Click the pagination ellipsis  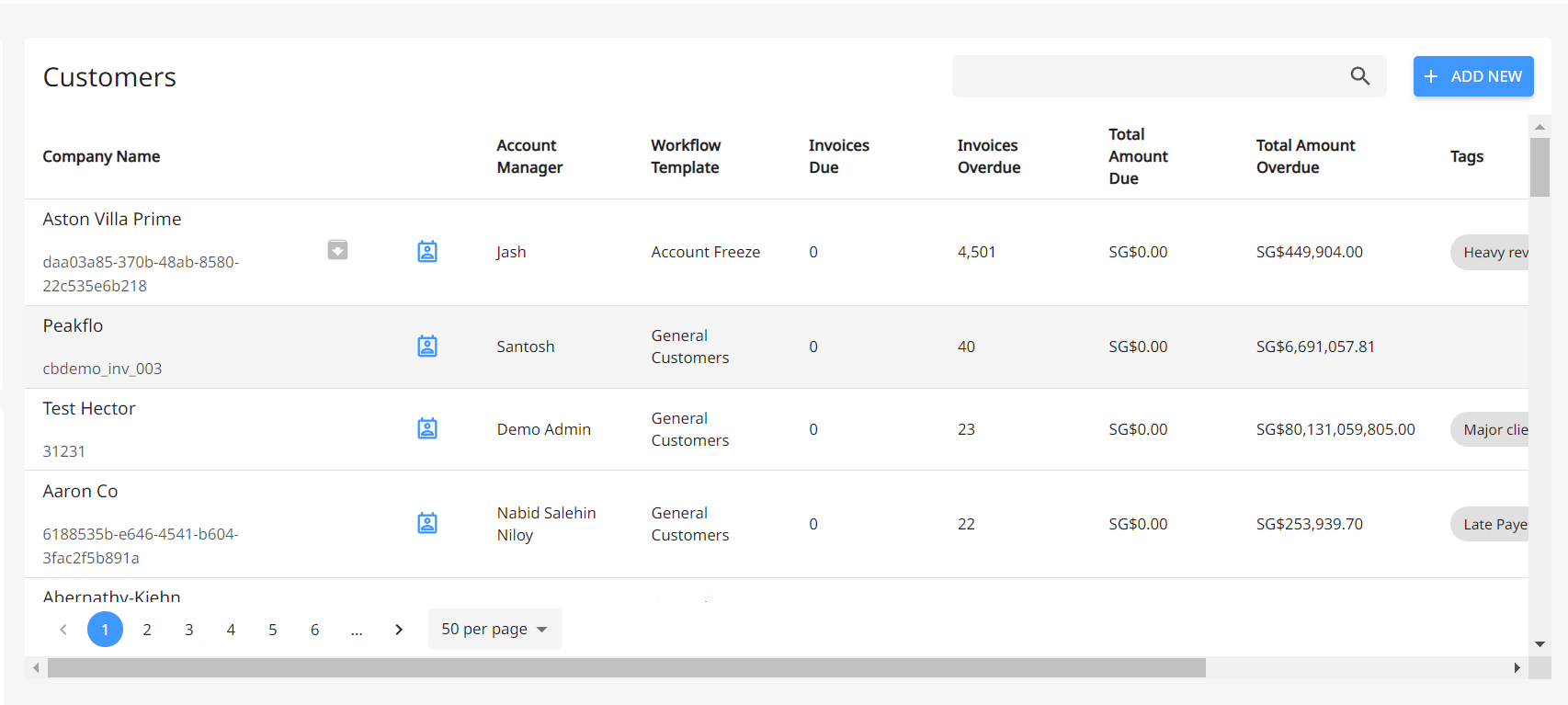(x=357, y=631)
